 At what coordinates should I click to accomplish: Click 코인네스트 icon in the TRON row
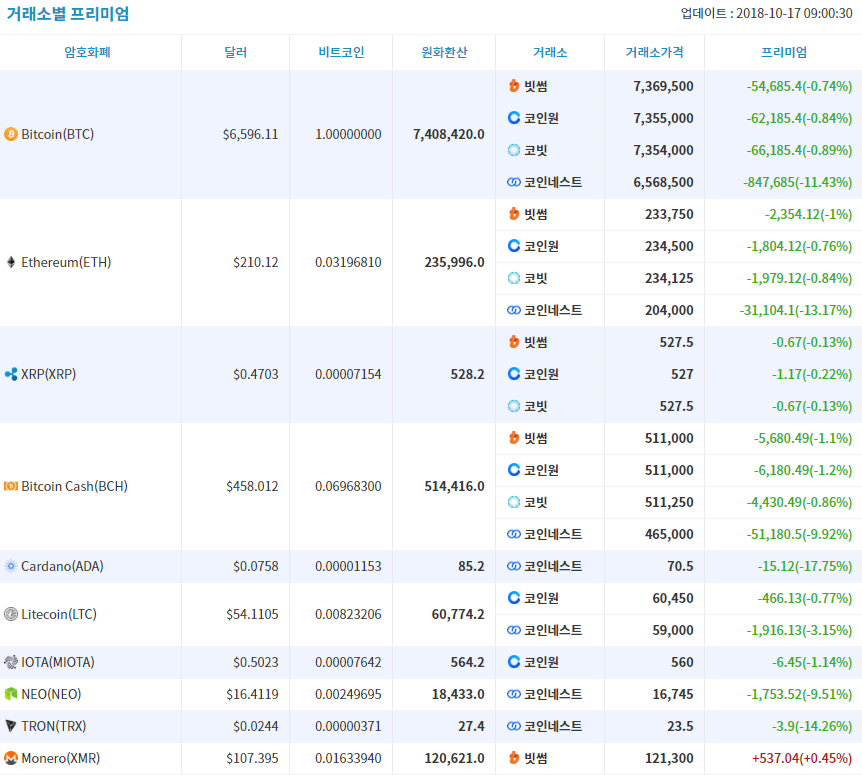(514, 726)
